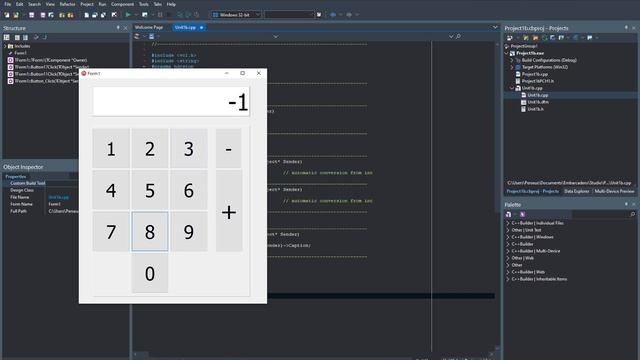Viewport: 640px width, 360px height.
Task: Open the dropdown chevron in editor navigation bar
Action: 276,36
